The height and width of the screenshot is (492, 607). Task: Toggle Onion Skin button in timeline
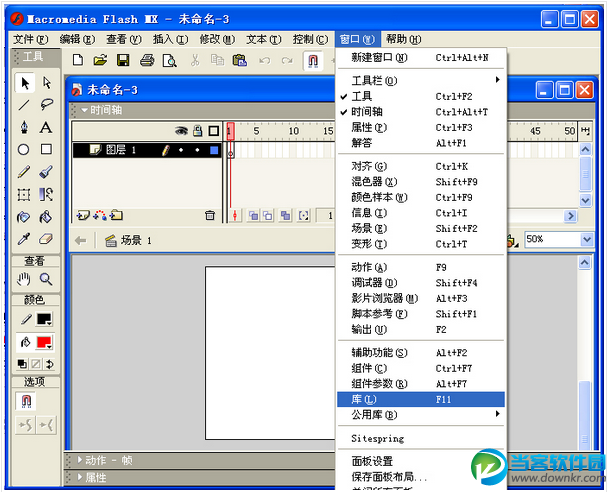254,215
